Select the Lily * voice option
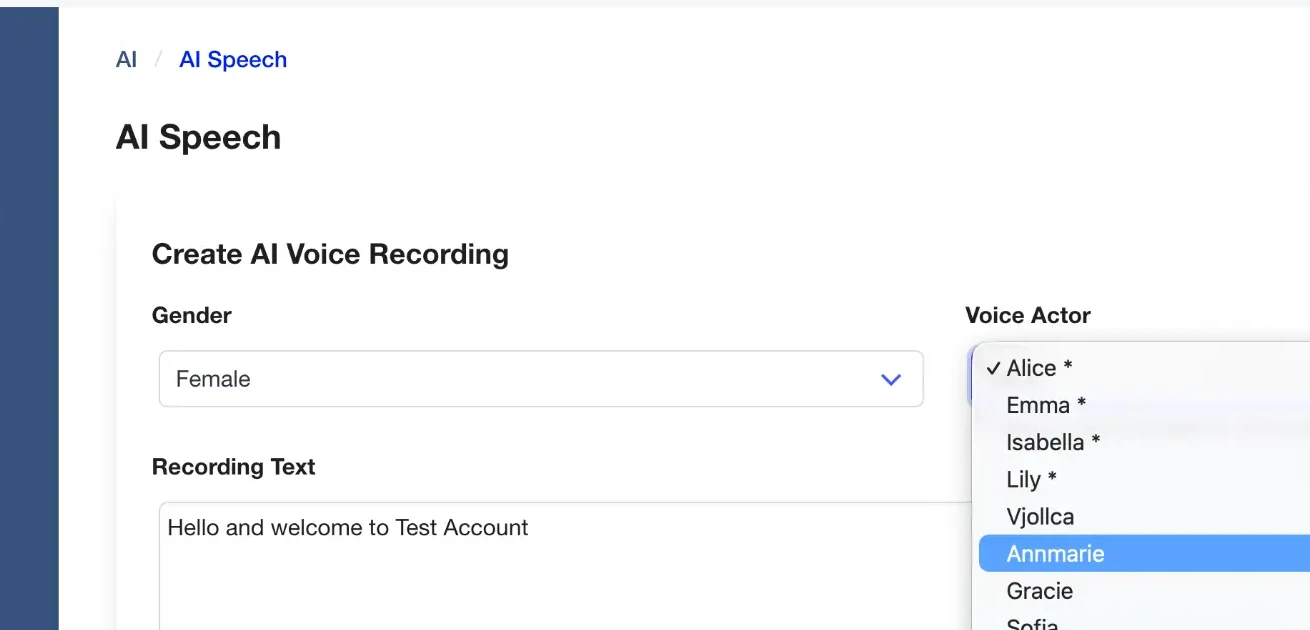Image resolution: width=1310 pixels, height=630 pixels. pos(1031,479)
